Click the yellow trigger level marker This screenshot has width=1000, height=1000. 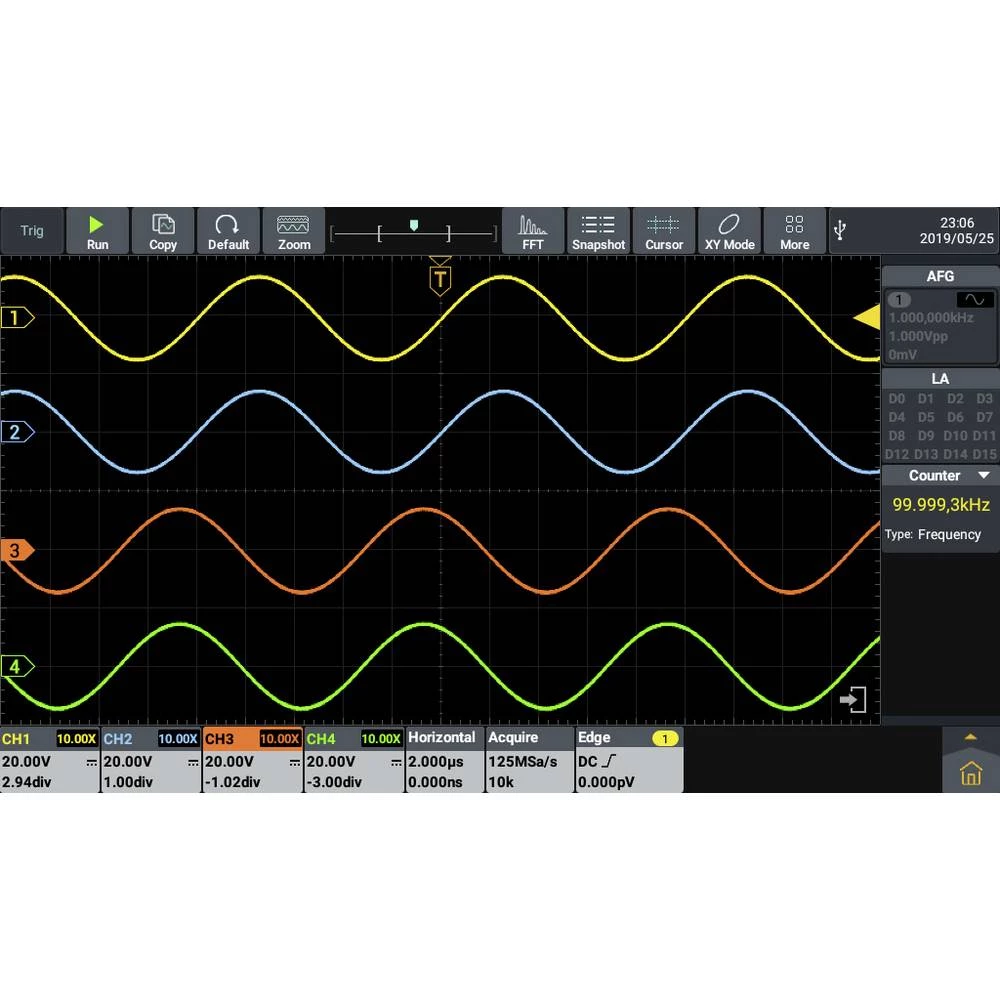(866, 318)
